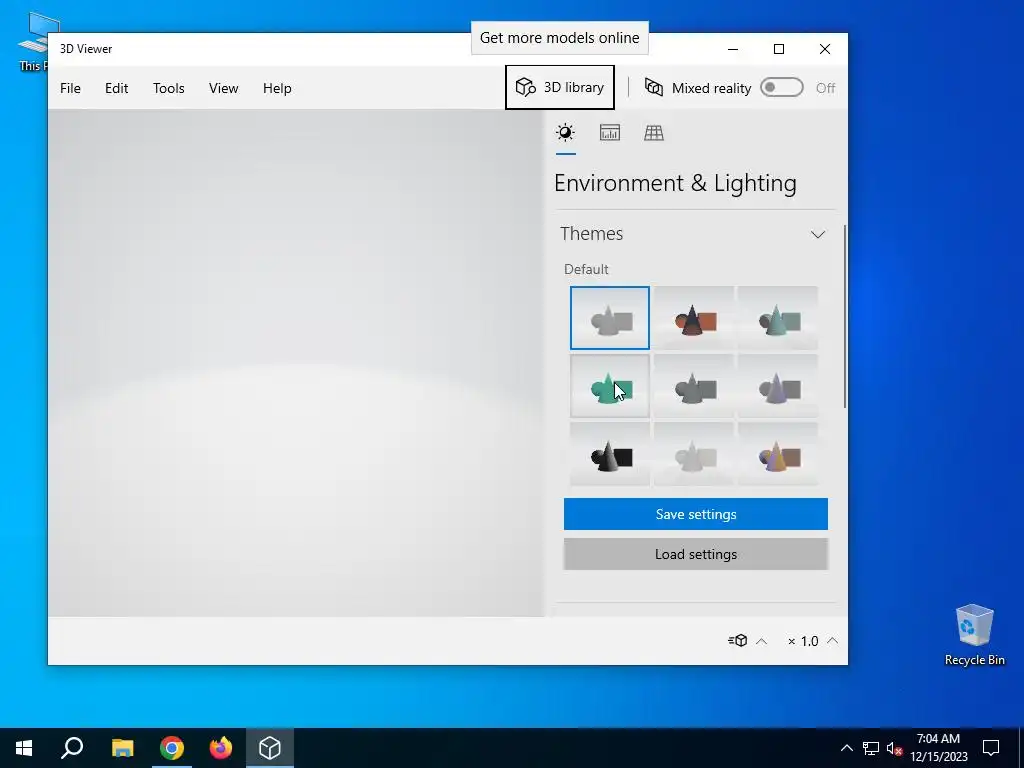Launch Firefox from the taskbar
Image resolution: width=1024 pixels, height=768 pixels.
221,748
